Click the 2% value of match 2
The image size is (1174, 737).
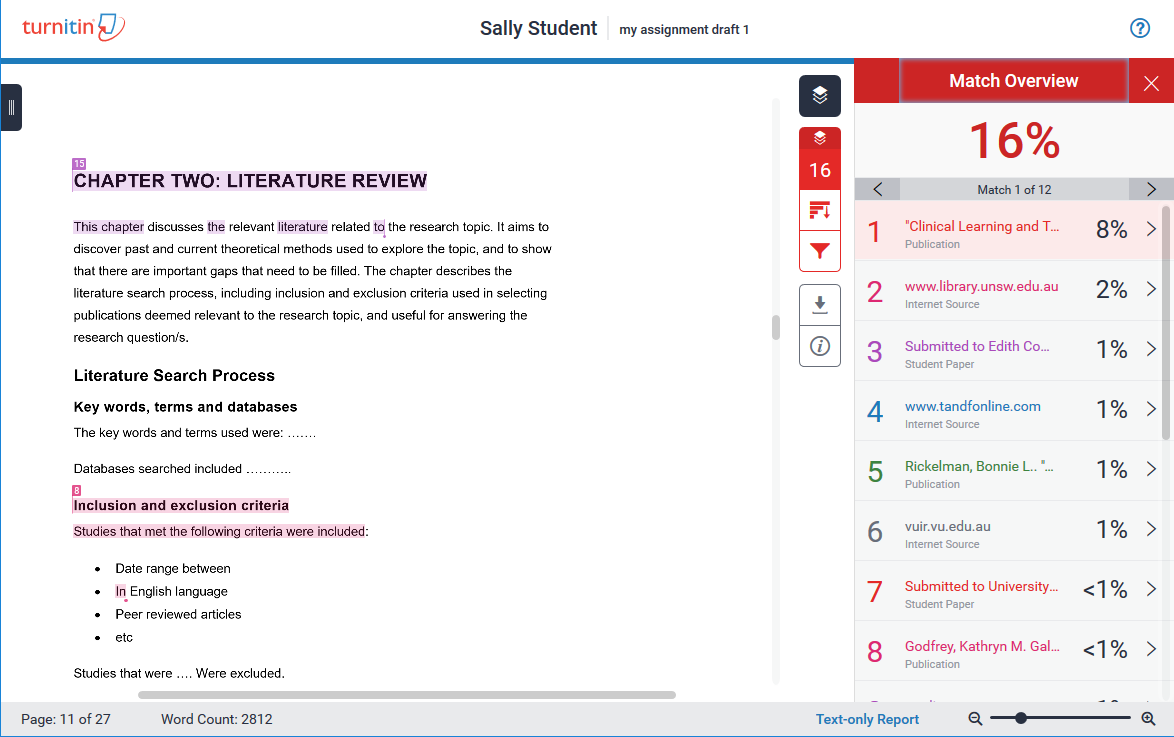click(x=1112, y=289)
